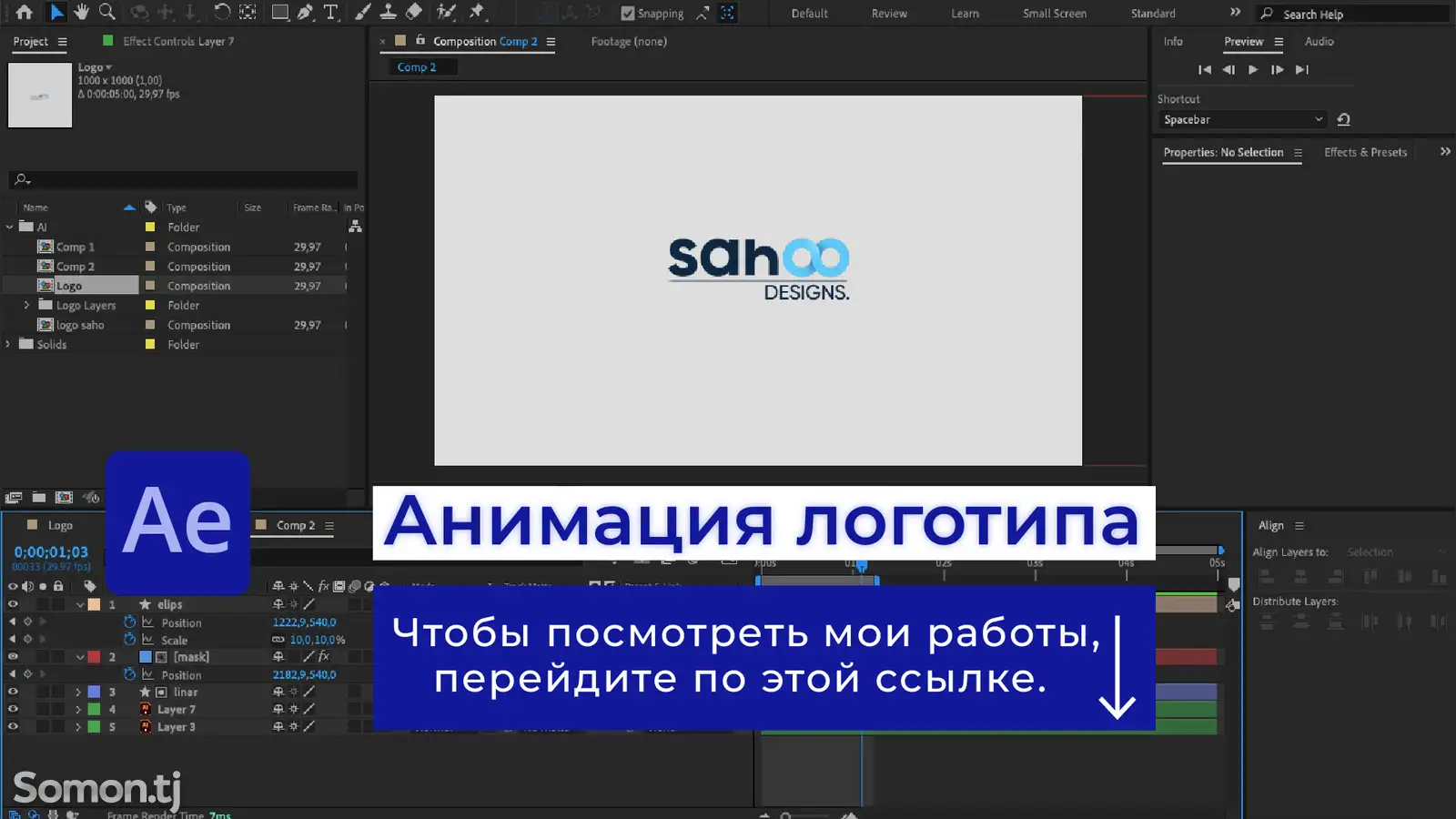
Task: Switch to the Default workspace
Action: pyautogui.click(x=809, y=14)
